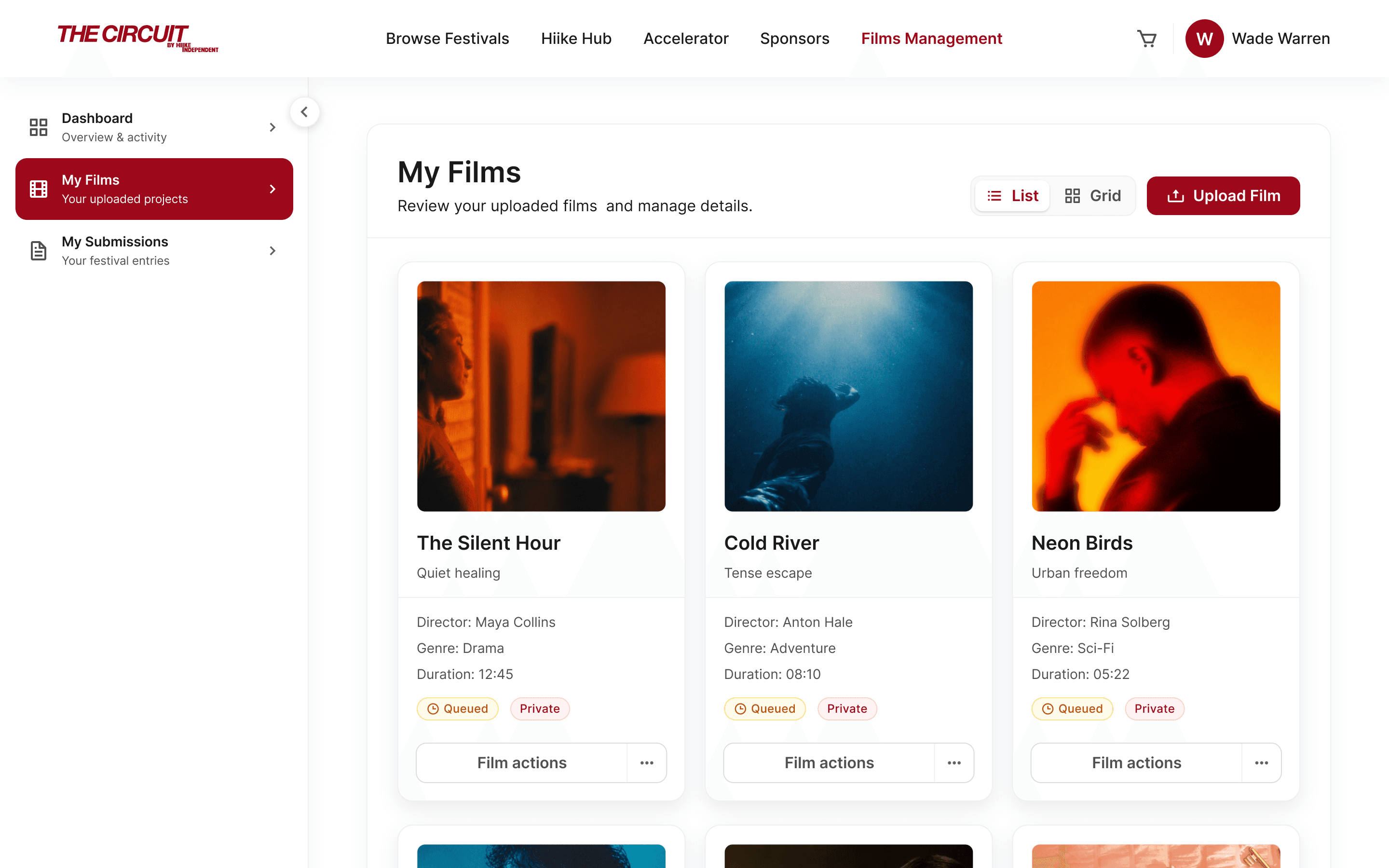
Task: Click The Silent Hour film title
Action: (489, 543)
